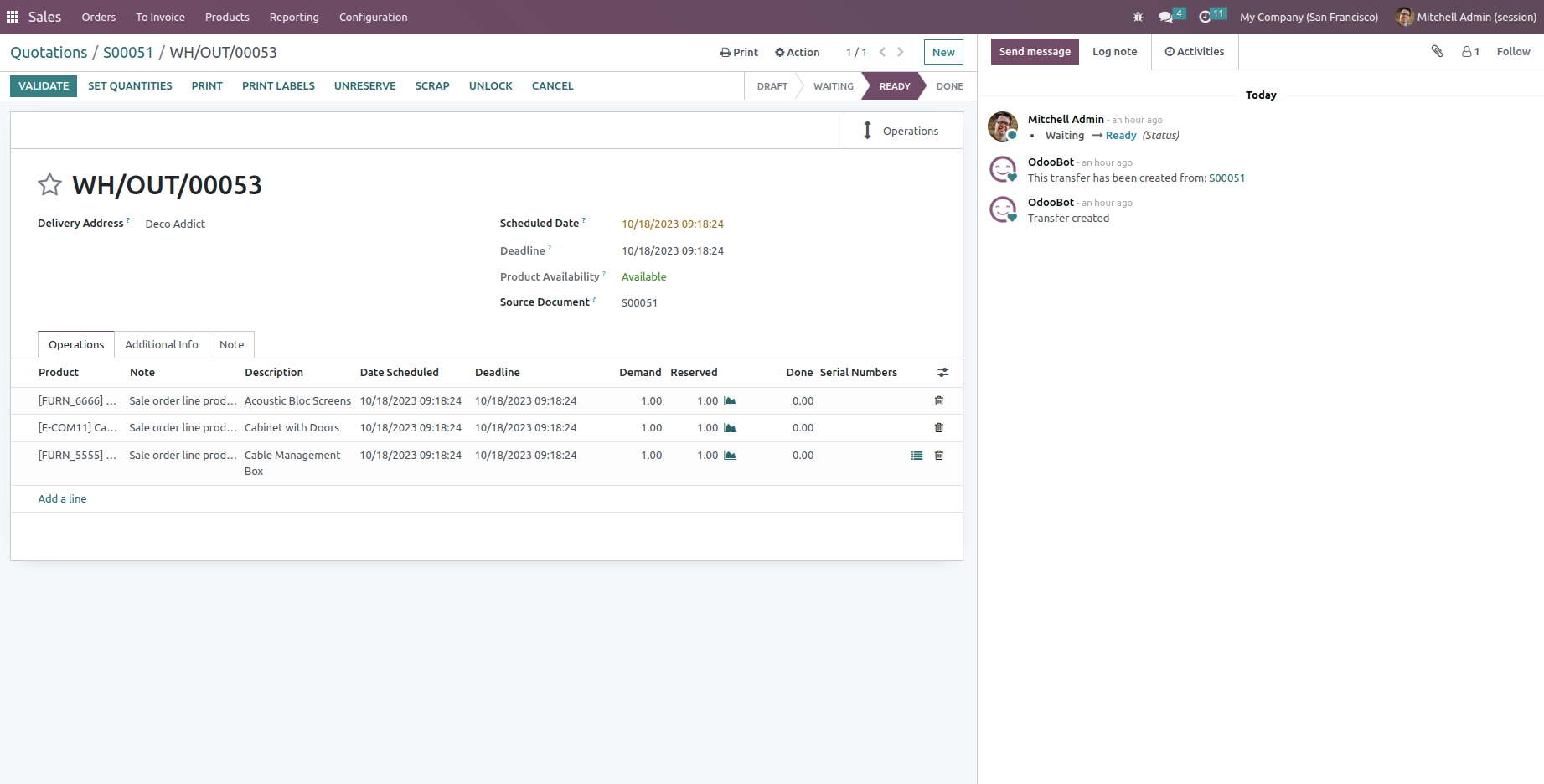Image resolution: width=1544 pixels, height=784 pixels.
Task: Open the Reporting menu
Action: click(294, 17)
